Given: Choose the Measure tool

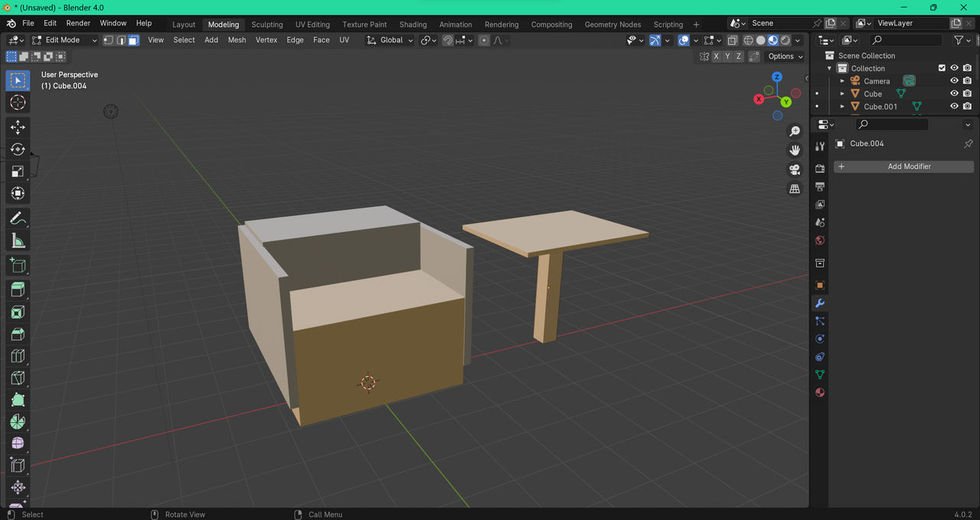Looking at the screenshot, I should 18,241.
